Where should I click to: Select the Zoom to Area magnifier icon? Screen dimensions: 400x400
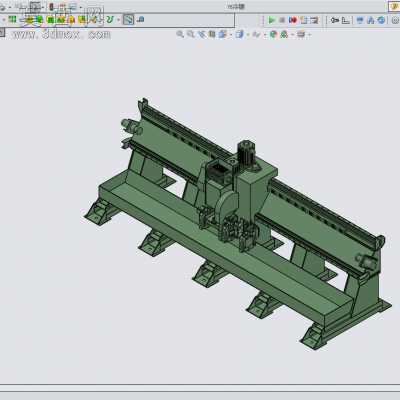pos(190,34)
